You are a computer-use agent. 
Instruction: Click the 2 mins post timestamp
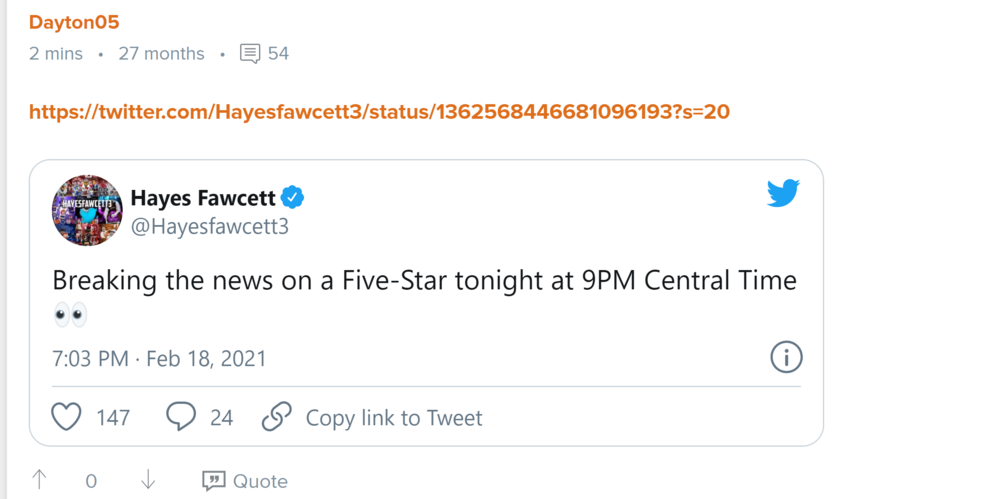[56, 54]
